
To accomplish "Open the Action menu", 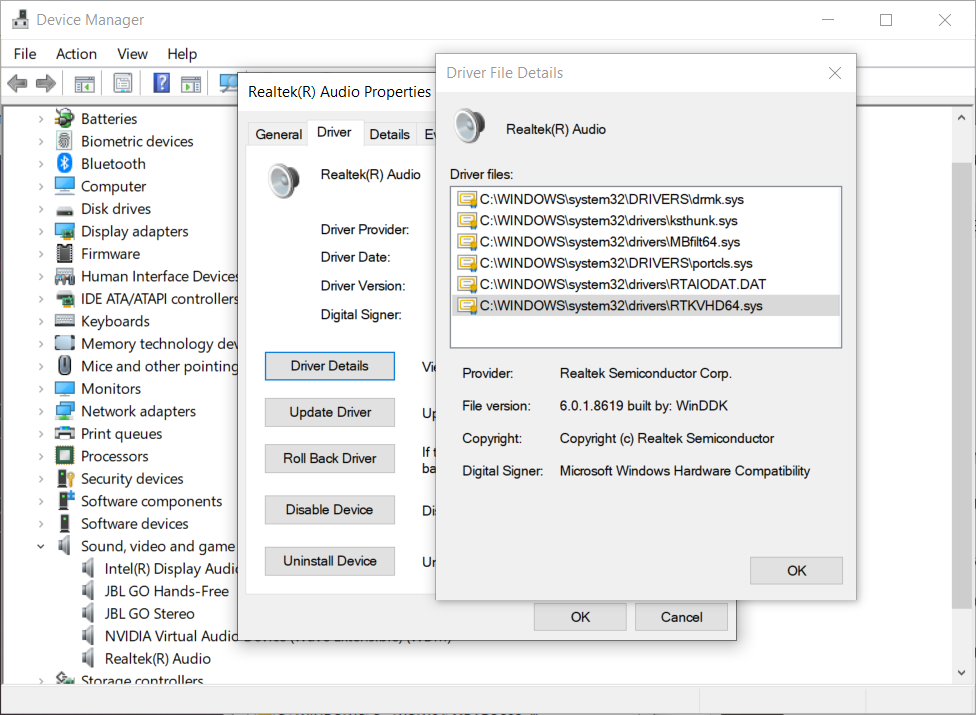I will tap(77, 54).
